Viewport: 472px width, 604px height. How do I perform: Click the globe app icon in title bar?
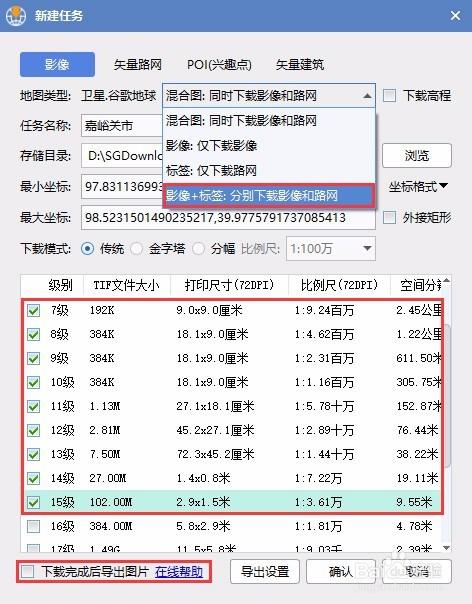(x=16, y=15)
